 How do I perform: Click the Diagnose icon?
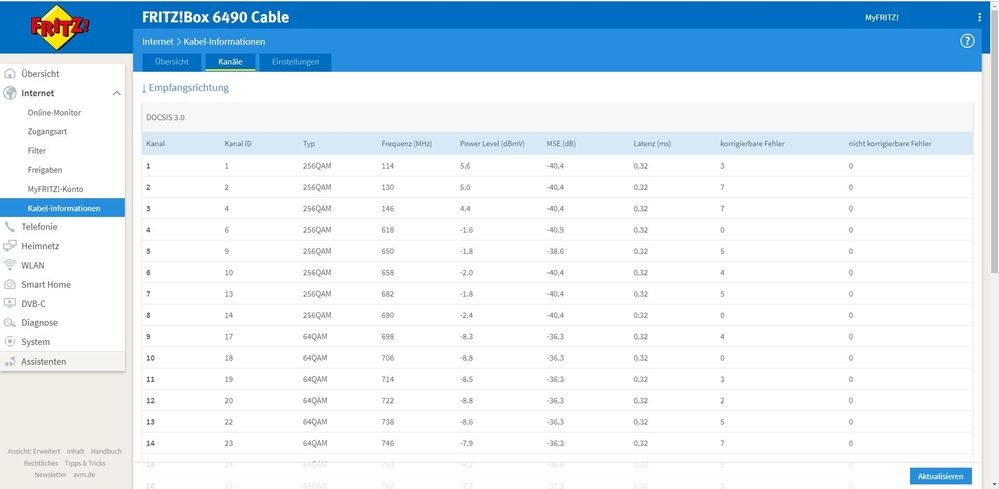[x=10, y=323]
